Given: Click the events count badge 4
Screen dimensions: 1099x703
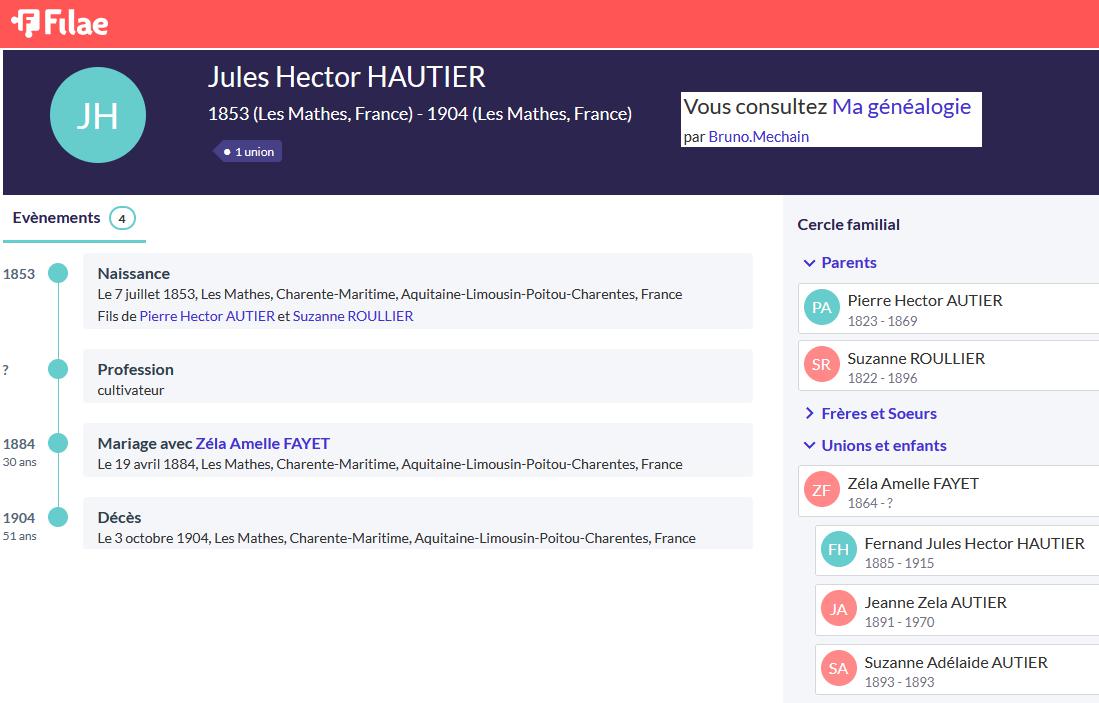Looking at the screenshot, I should (x=122, y=219).
